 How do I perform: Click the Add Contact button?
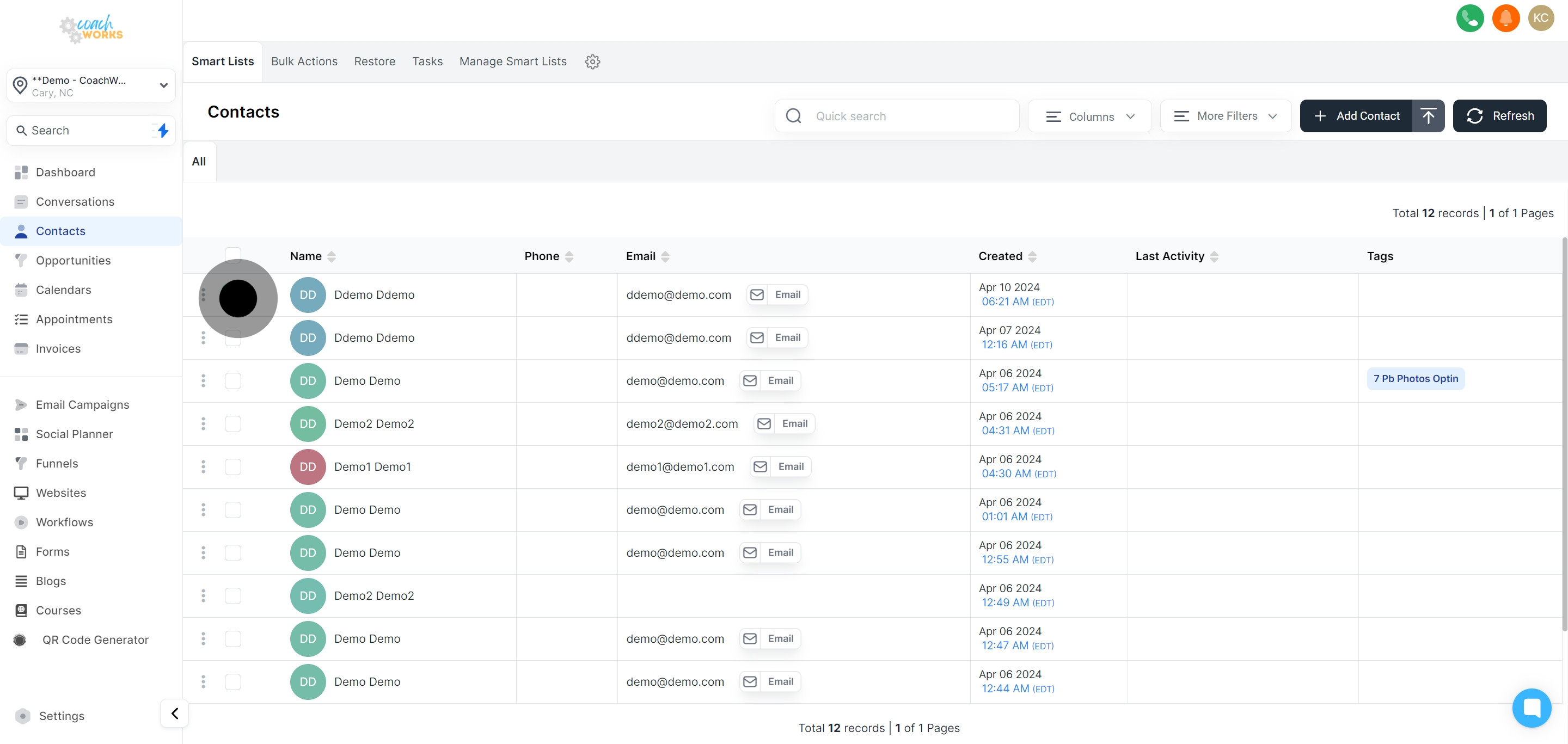tap(1356, 115)
